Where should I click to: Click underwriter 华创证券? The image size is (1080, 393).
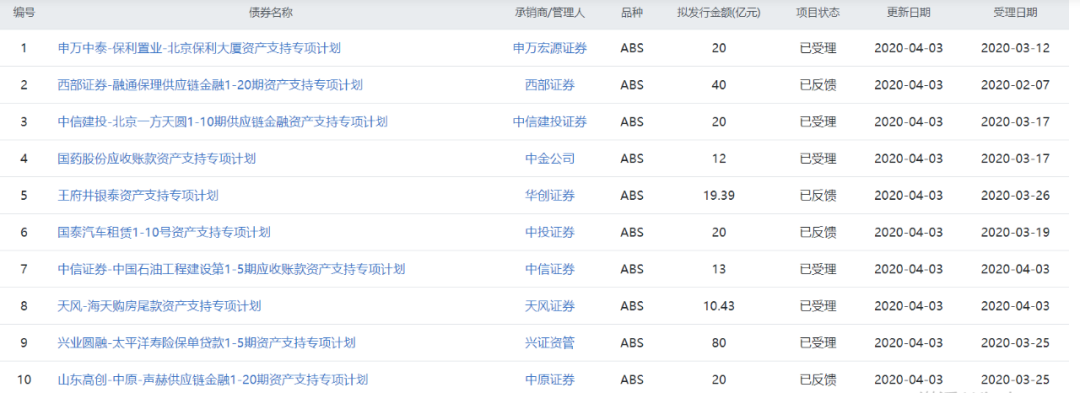[550, 195]
